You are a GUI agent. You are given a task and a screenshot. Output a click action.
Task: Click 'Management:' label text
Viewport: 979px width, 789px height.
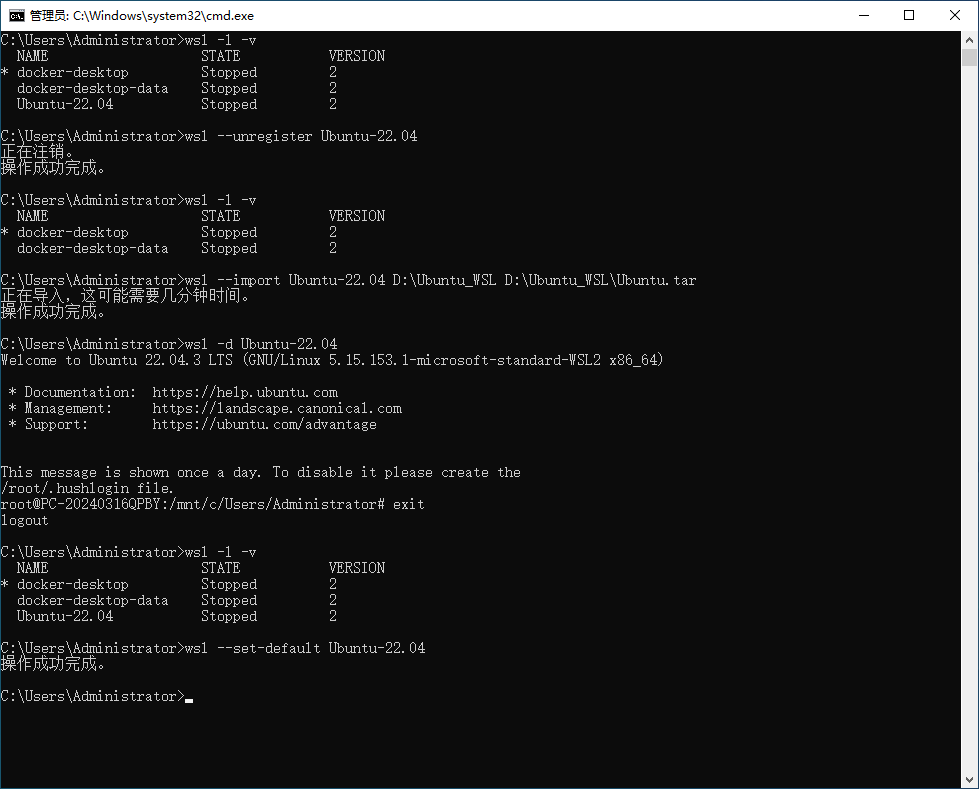click(68, 408)
